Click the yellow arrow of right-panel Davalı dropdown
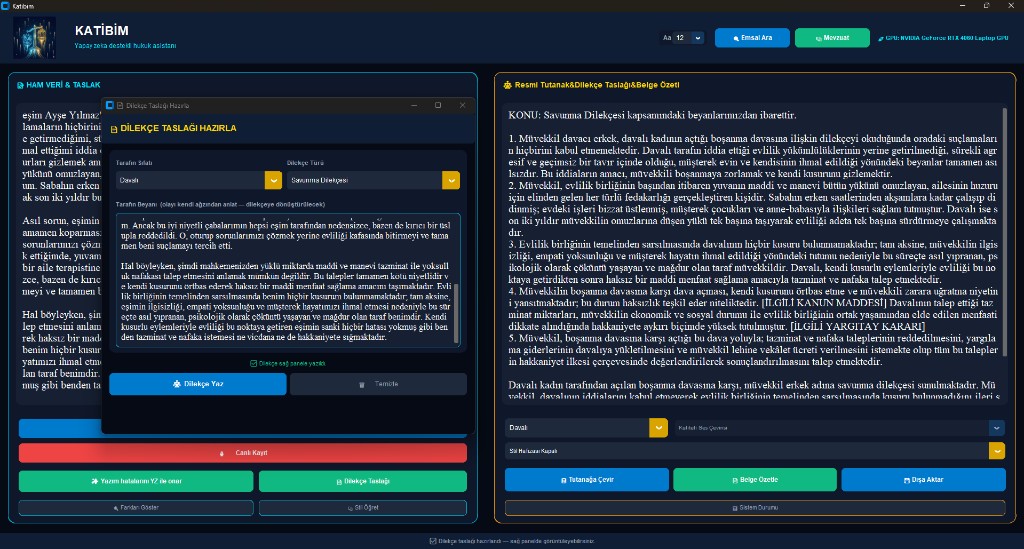Viewport: 1024px width, 549px height. [658, 428]
